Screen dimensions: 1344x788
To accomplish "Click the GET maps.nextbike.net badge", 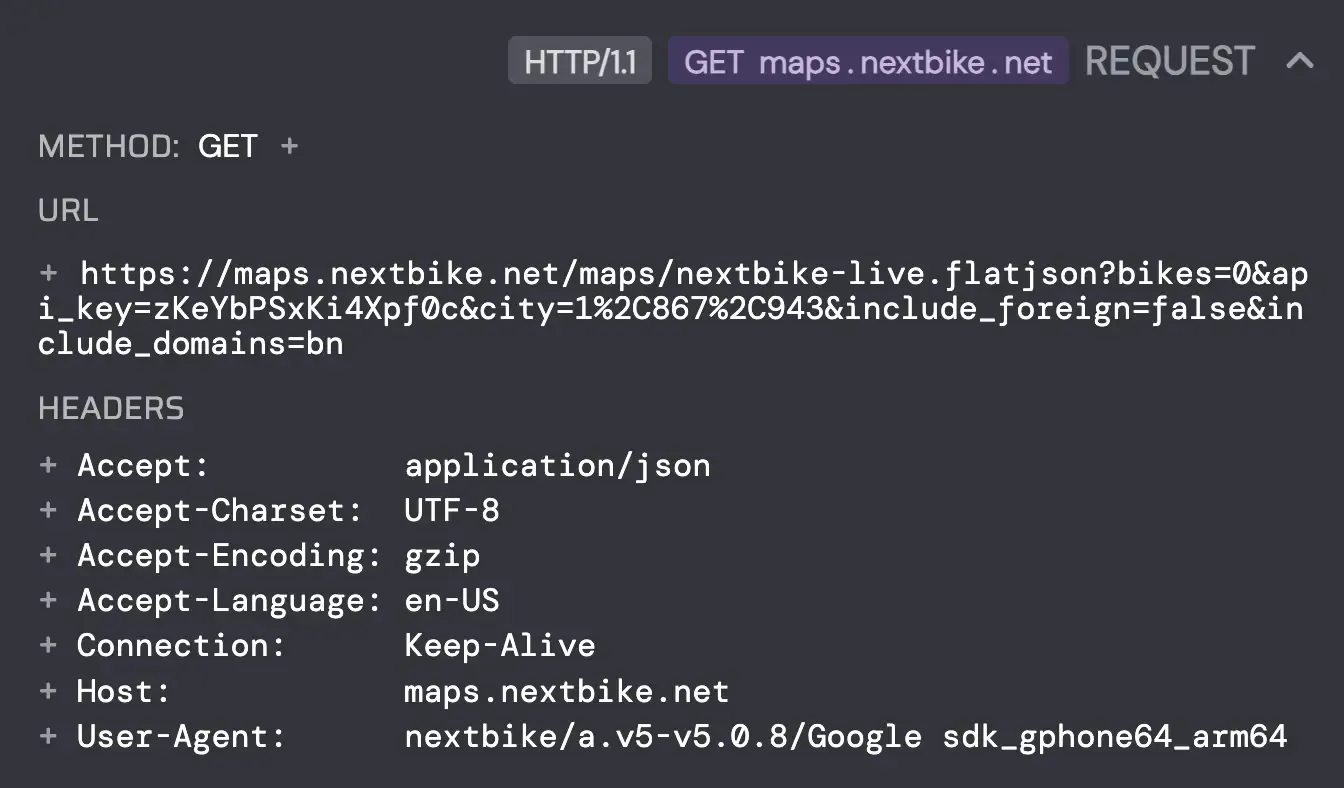I will [x=868, y=62].
